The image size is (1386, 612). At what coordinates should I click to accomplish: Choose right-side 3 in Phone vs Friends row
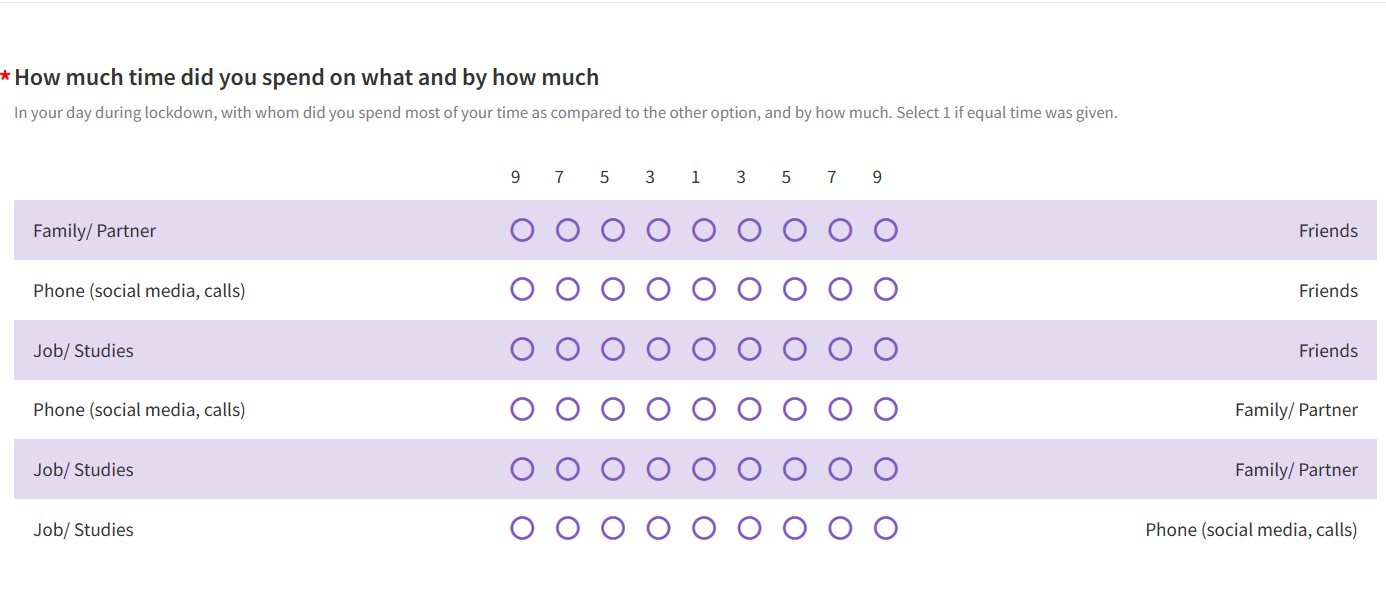(749, 290)
